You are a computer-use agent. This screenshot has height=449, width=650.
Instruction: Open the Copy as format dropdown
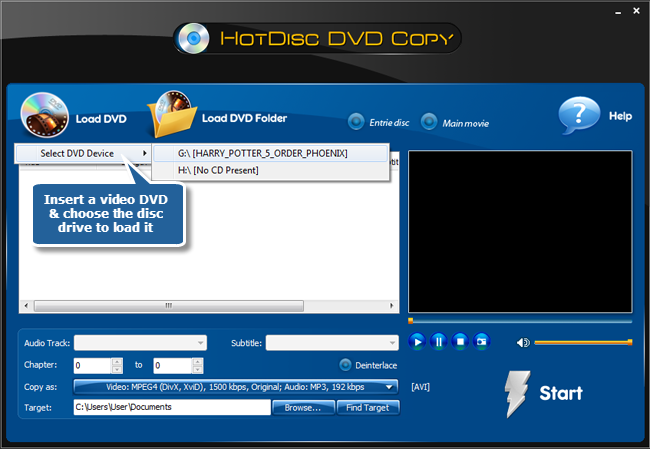(235, 387)
